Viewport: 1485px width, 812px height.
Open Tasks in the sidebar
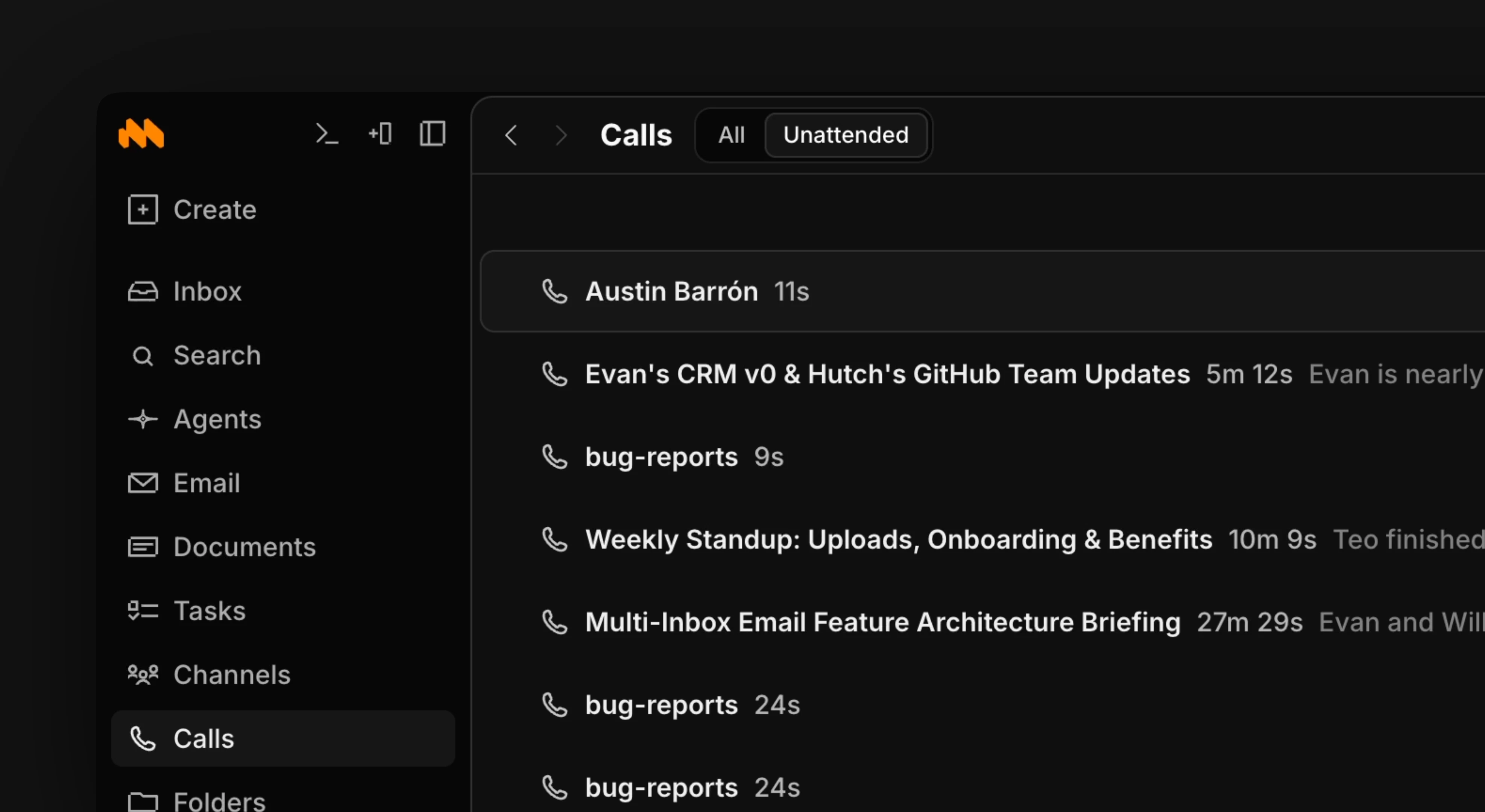click(x=282, y=611)
